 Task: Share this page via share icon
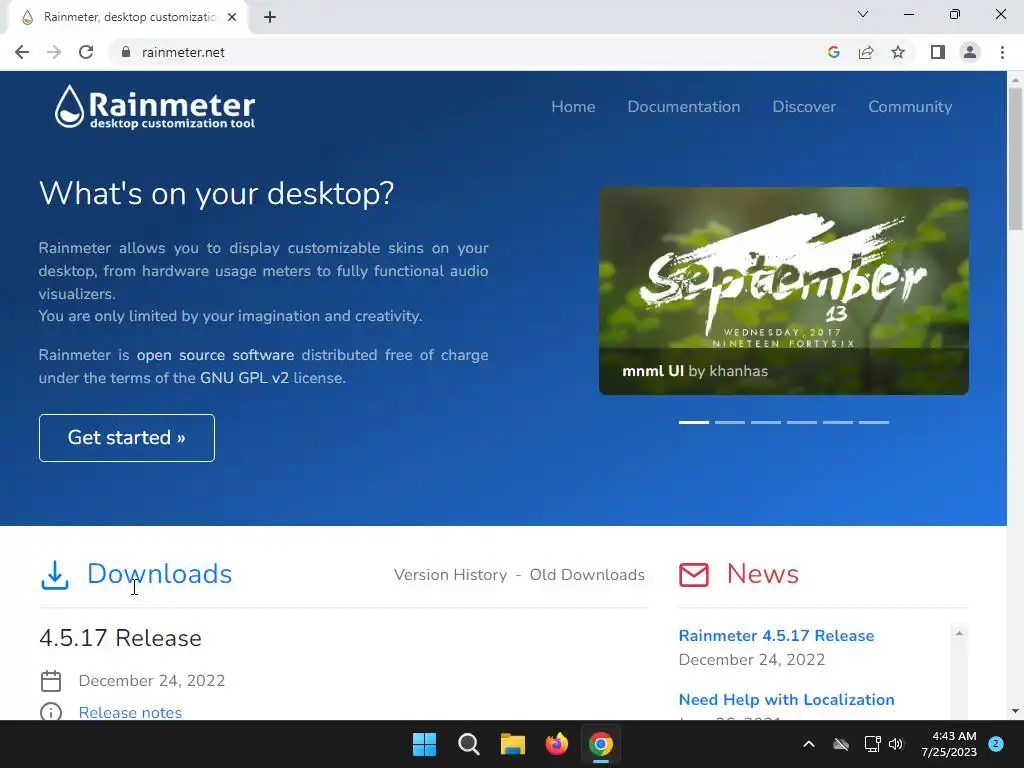tap(866, 52)
